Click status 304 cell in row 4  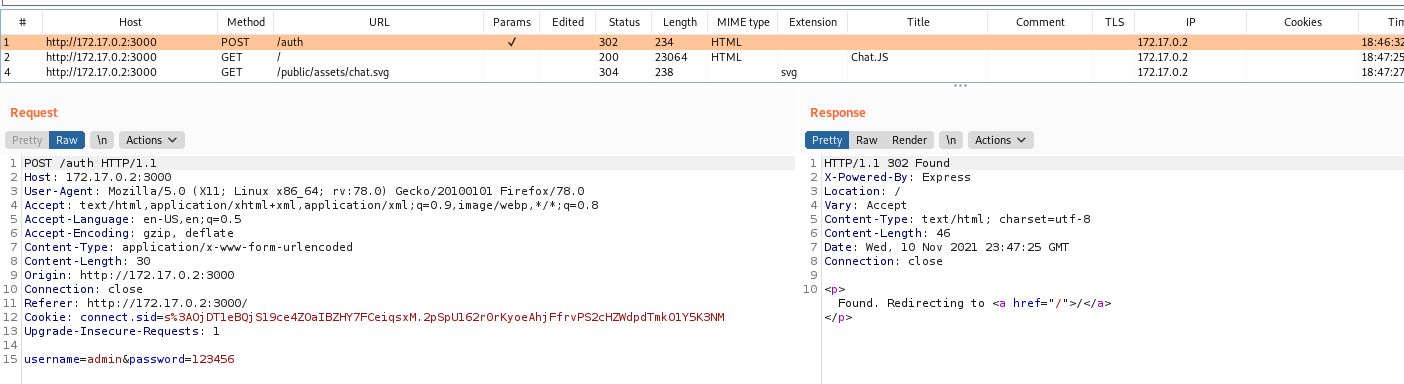[609, 72]
